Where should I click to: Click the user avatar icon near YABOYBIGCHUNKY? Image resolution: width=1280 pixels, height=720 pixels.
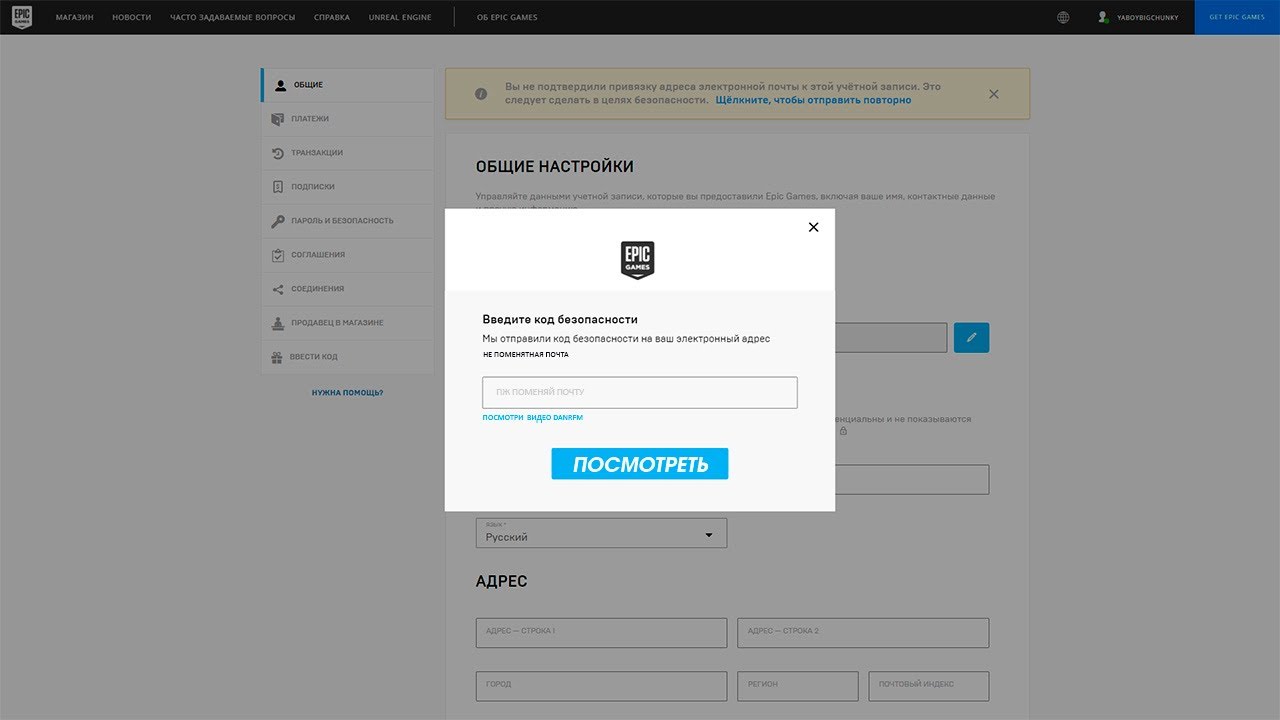tap(1103, 17)
